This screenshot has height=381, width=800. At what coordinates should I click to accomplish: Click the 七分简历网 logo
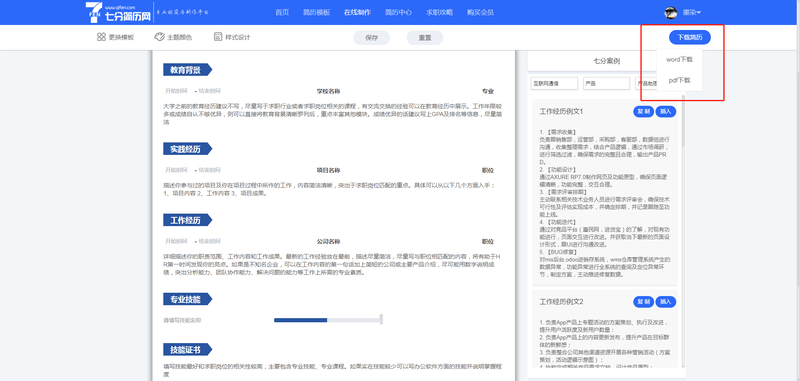point(119,12)
